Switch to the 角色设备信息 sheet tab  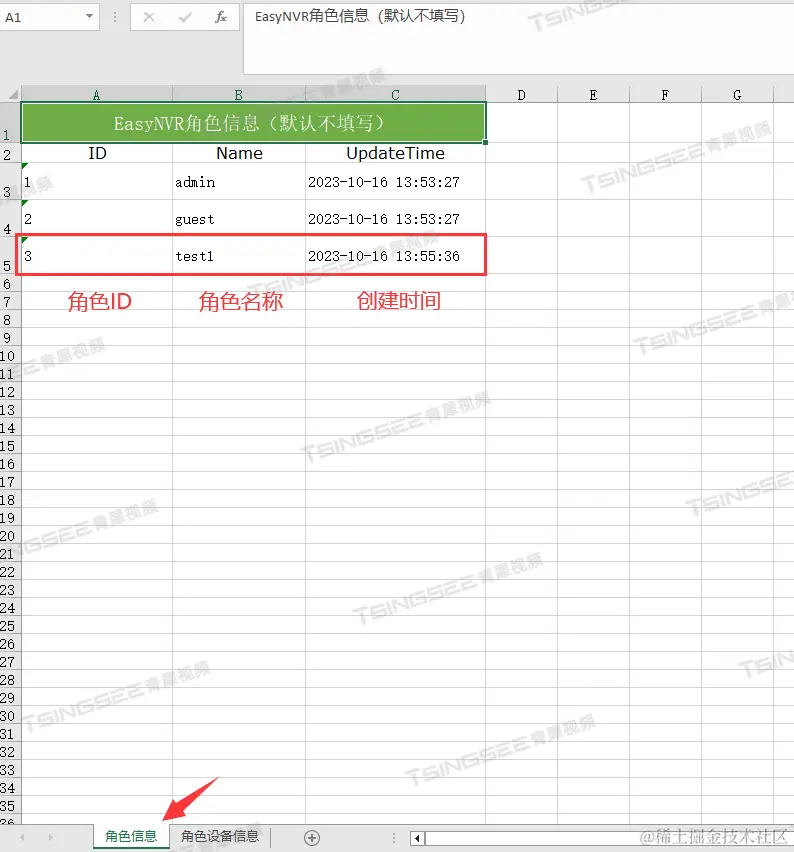coord(220,836)
